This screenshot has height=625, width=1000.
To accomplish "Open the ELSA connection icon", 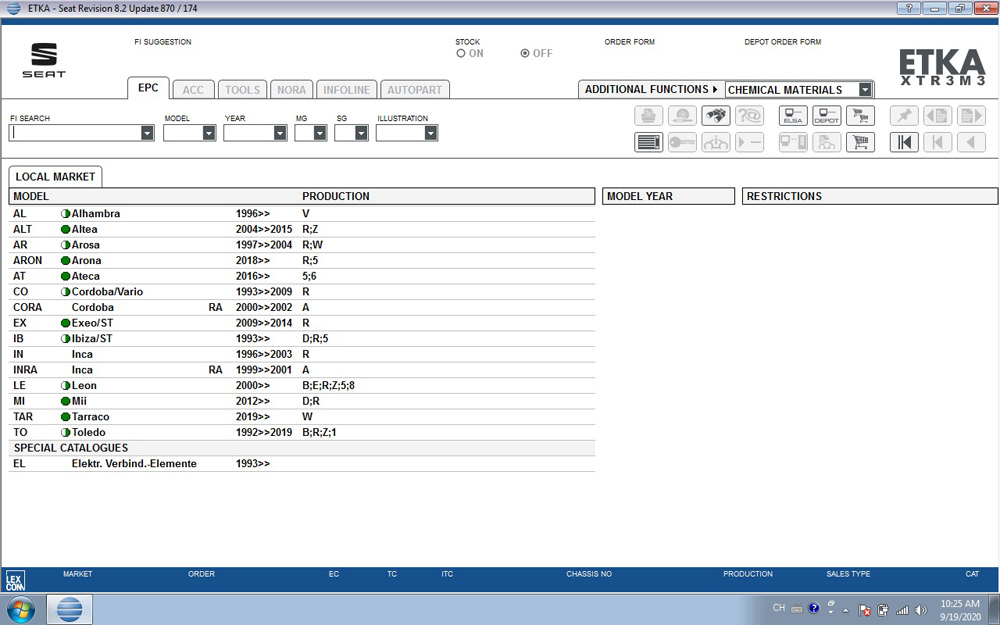I will coord(793,116).
